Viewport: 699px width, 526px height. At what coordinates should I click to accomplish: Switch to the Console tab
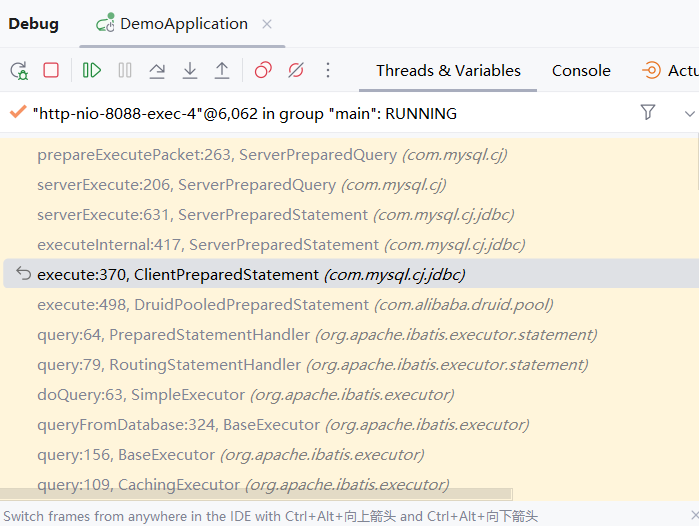click(581, 71)
